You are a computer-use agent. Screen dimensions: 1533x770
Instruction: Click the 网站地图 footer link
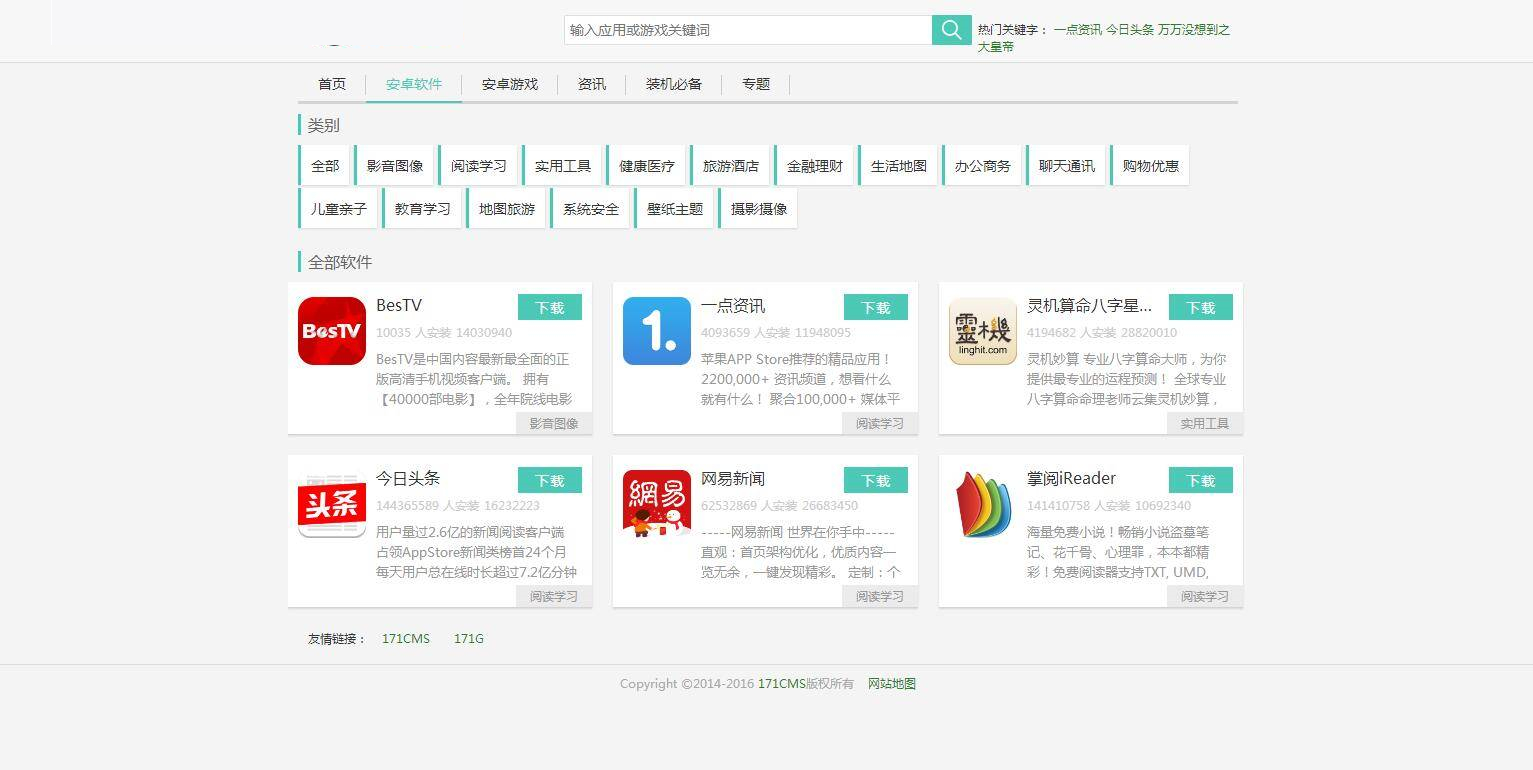890,684
